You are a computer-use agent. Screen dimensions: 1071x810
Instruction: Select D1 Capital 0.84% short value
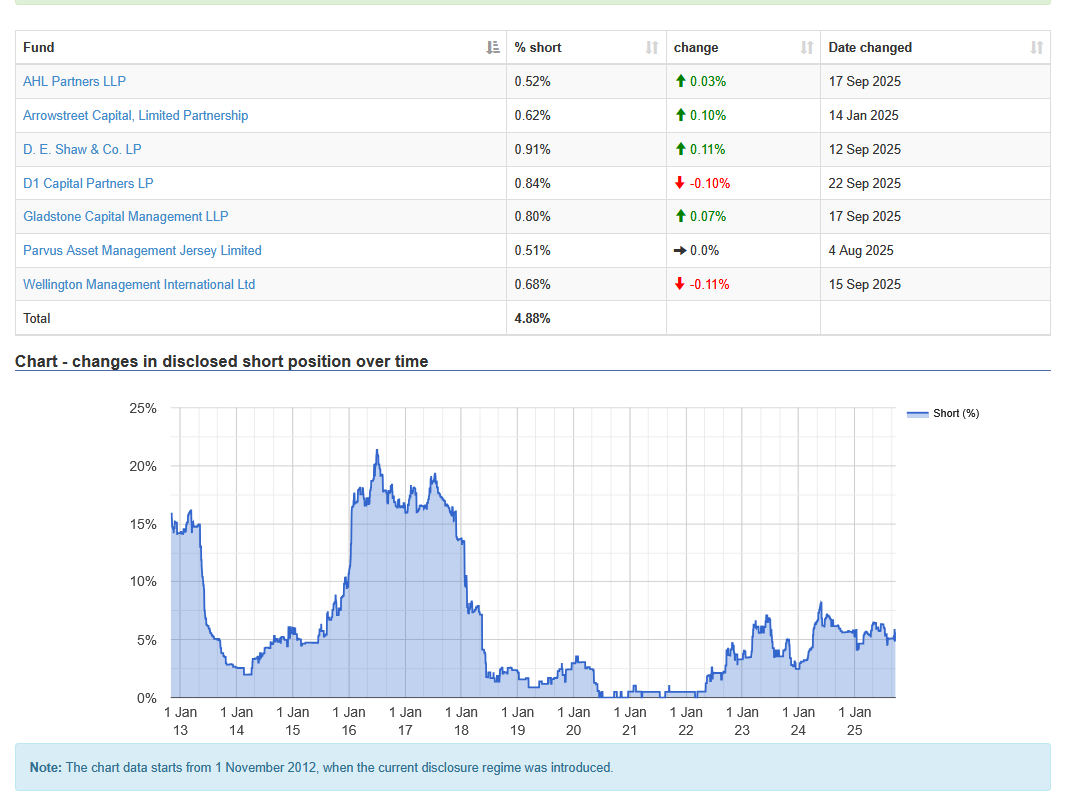pos(532,183)
